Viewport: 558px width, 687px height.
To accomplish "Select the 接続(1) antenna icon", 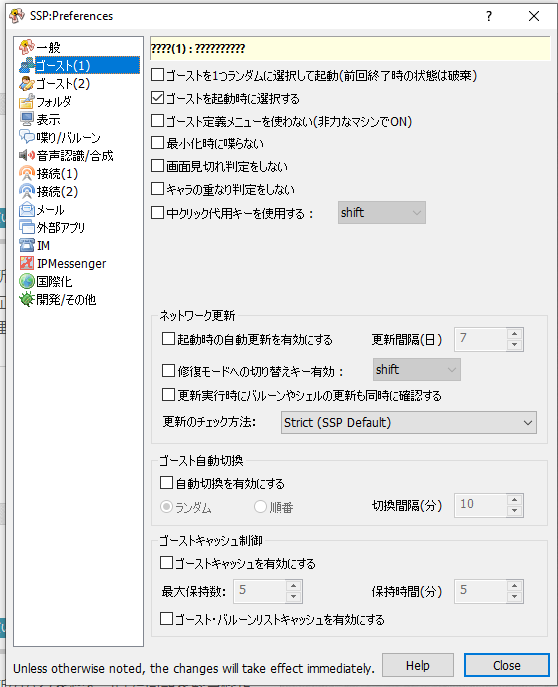I will click(x=27, y=174).
